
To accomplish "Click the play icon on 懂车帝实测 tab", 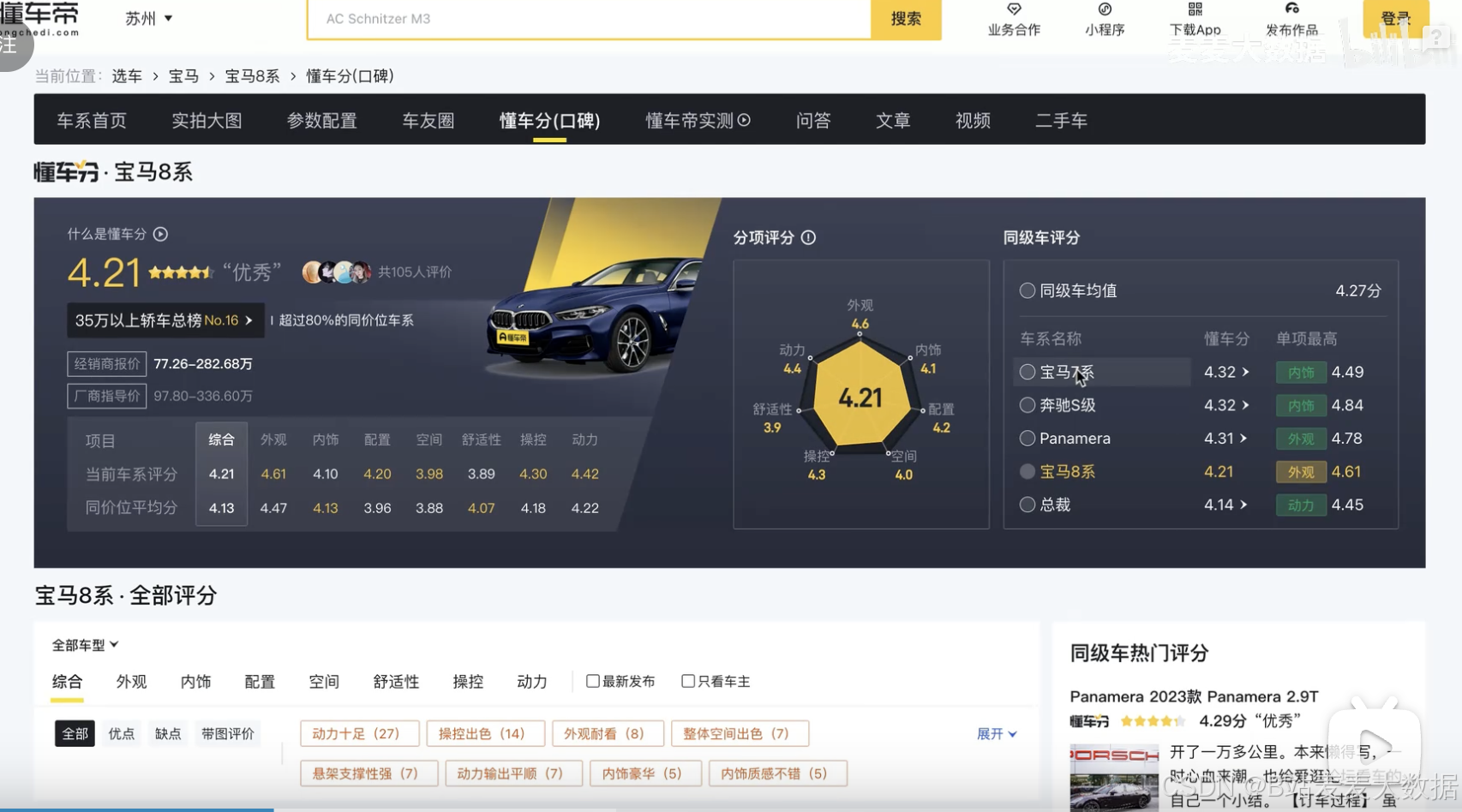I will (744, 120).
